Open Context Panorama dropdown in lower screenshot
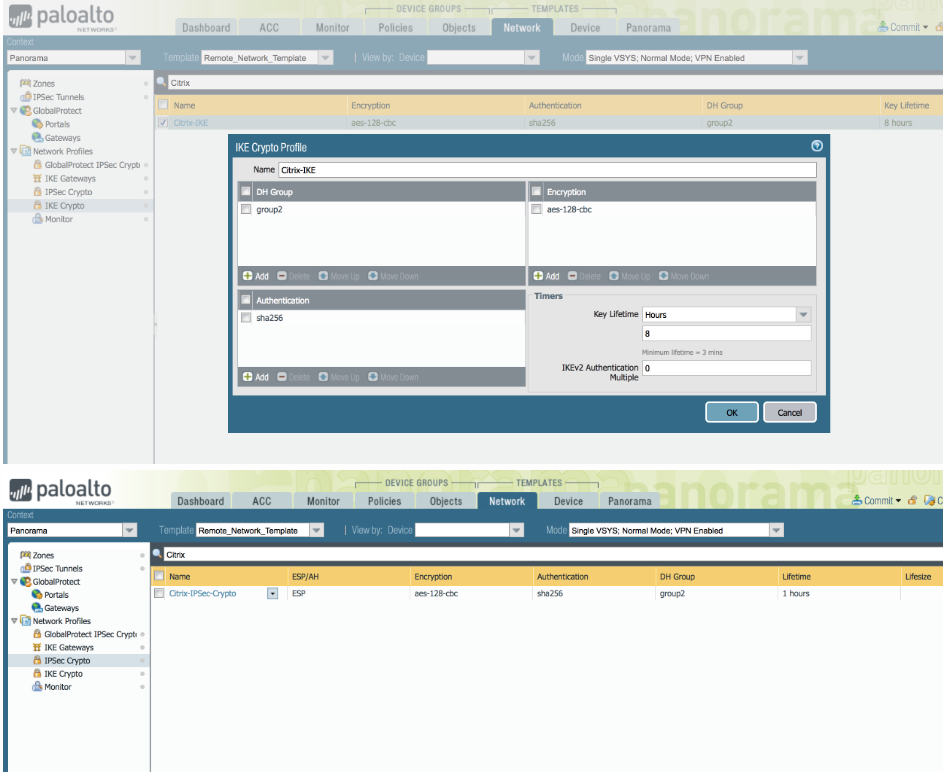 click(129, 530)
